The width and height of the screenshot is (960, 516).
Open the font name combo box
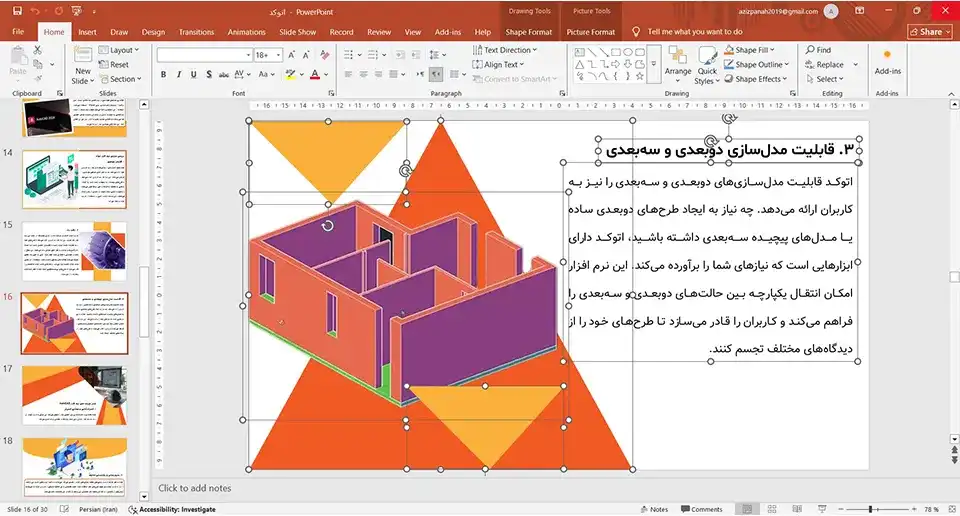tap(204, 55)
